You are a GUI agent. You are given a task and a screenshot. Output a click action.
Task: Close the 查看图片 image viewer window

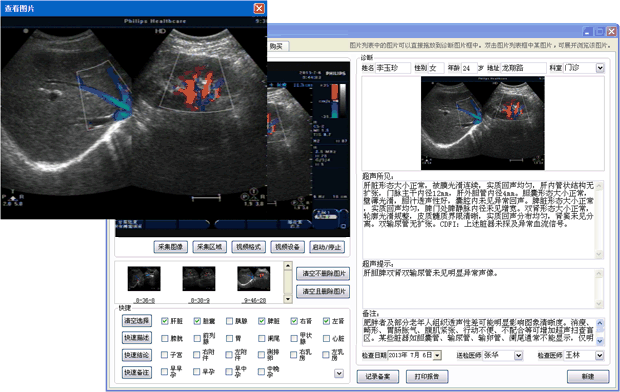[259, 8]
